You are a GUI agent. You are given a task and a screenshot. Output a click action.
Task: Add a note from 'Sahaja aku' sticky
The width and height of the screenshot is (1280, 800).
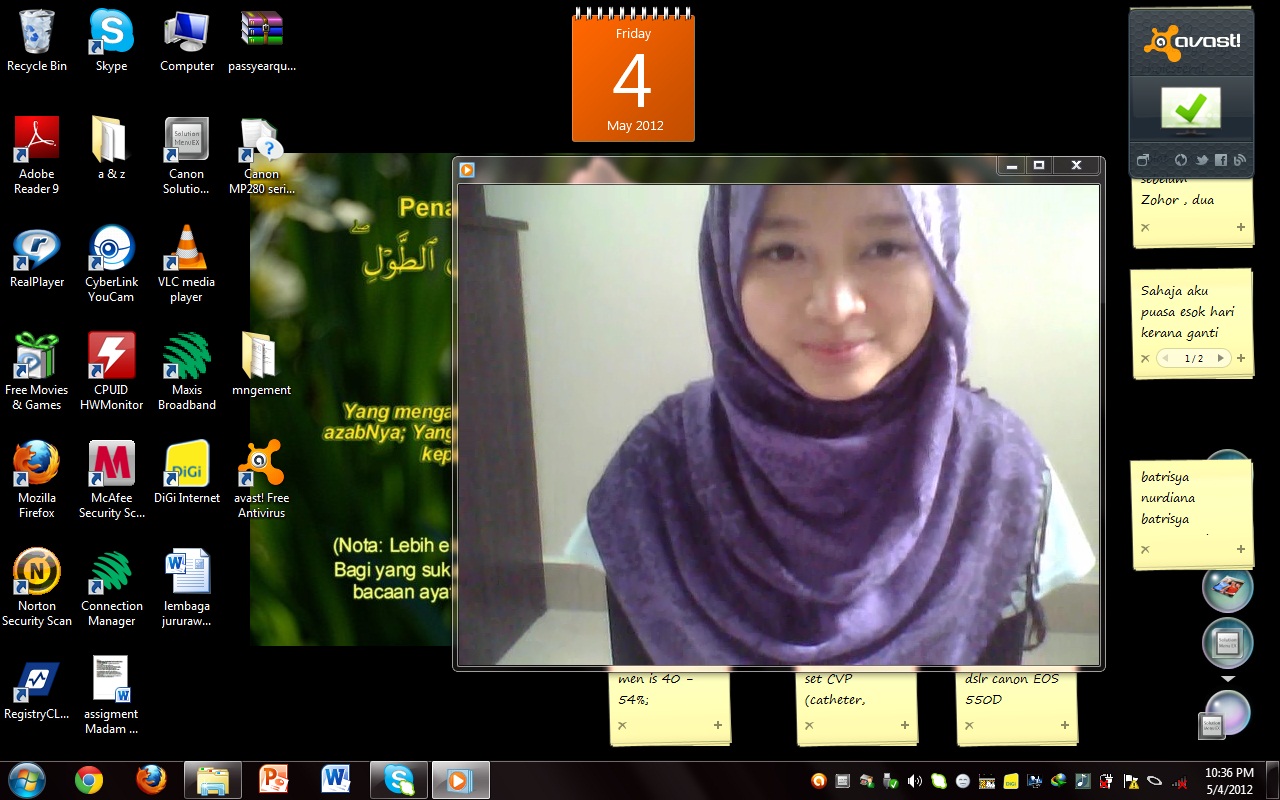[x=1241, y=358]
